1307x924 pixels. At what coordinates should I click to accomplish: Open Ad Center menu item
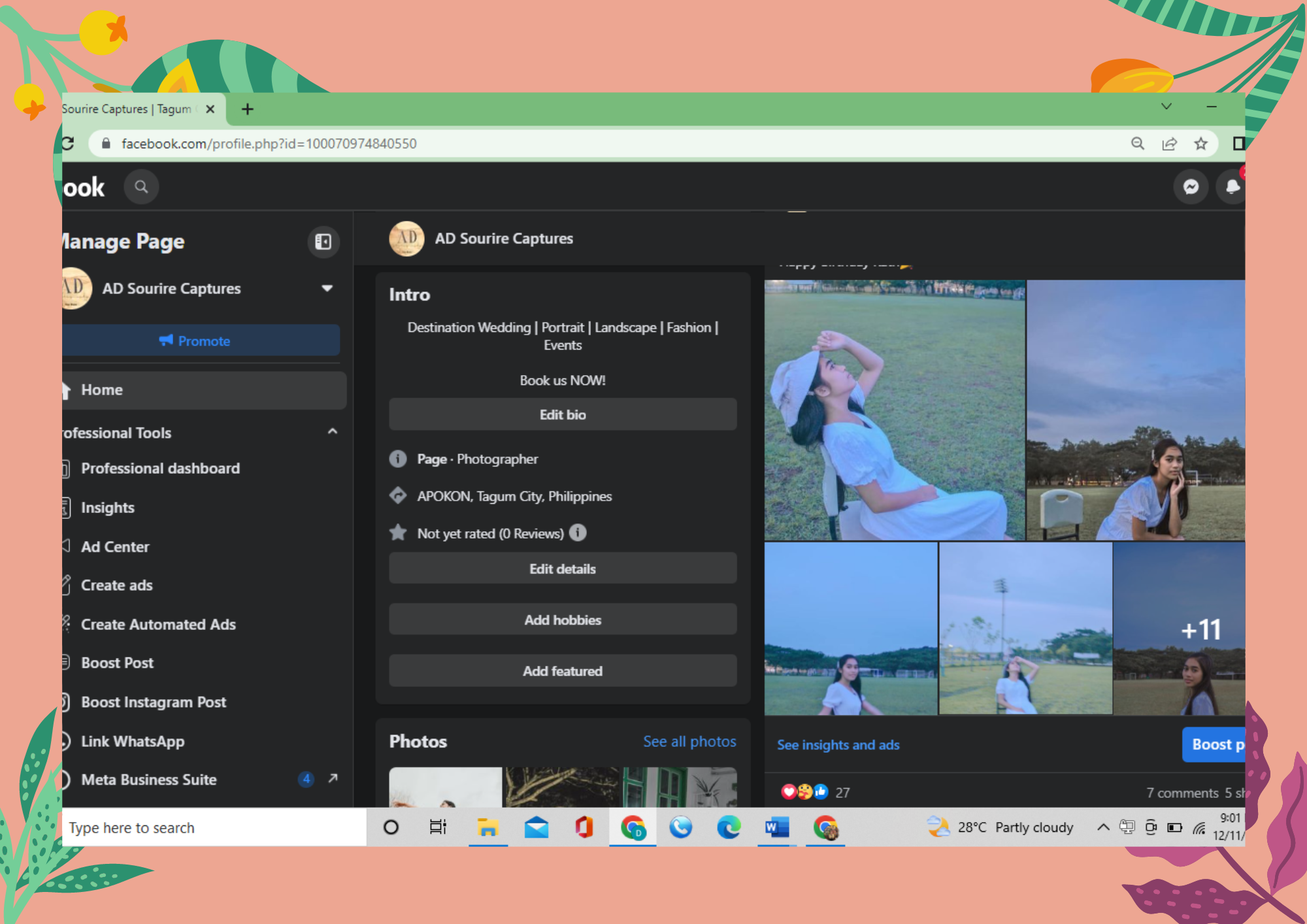[x=115, y=547]
